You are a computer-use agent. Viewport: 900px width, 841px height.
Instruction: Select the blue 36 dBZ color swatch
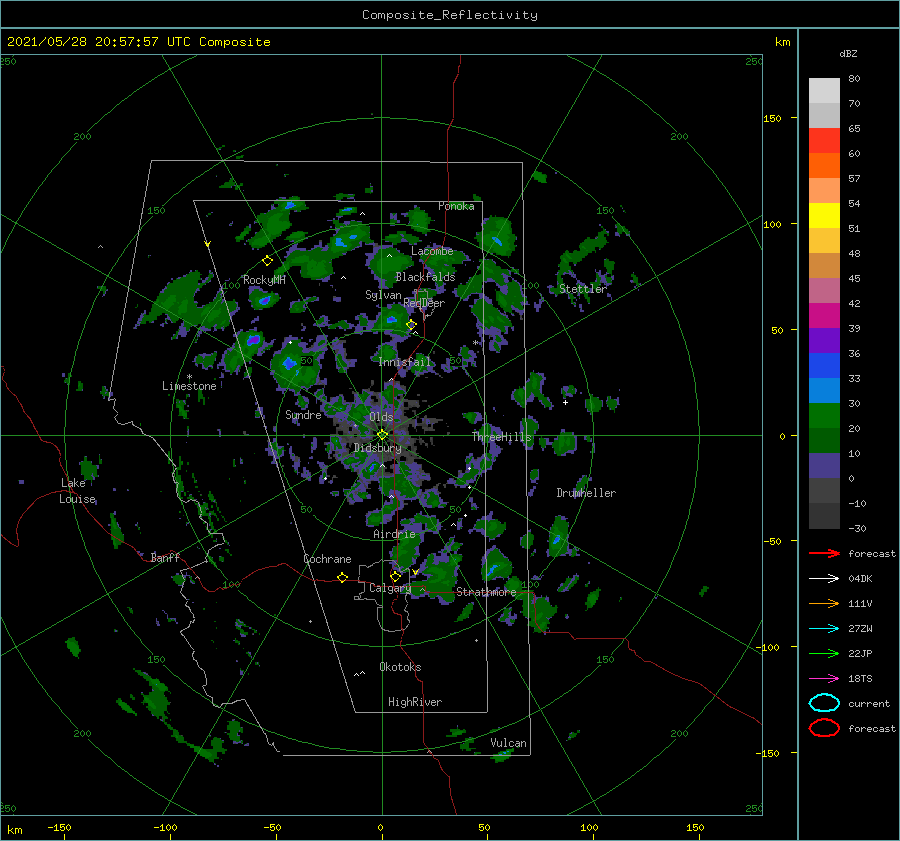coord(824,365)
